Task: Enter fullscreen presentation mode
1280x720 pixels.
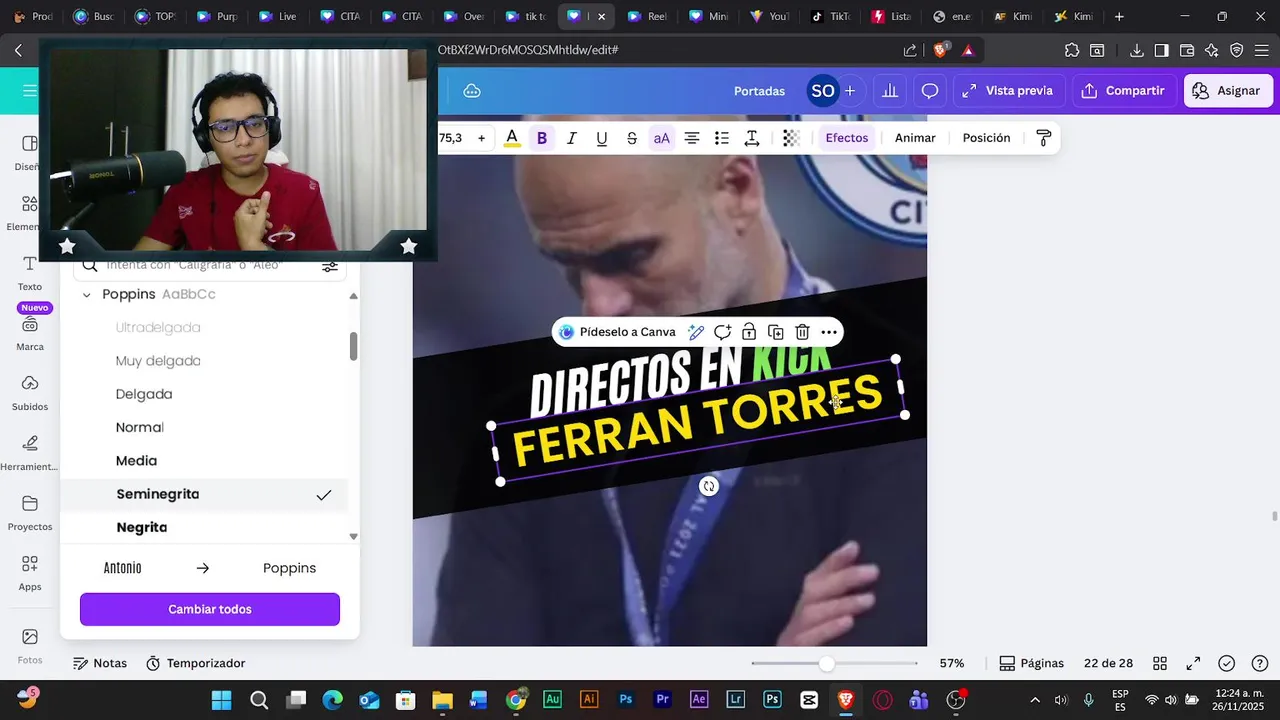Action: (1193, 663)
